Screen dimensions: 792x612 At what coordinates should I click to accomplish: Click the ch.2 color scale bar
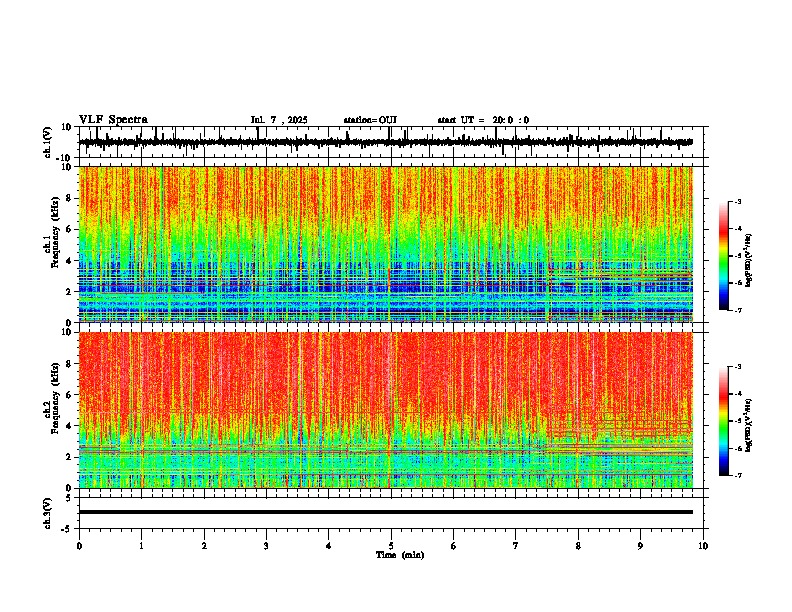point(723,421)
